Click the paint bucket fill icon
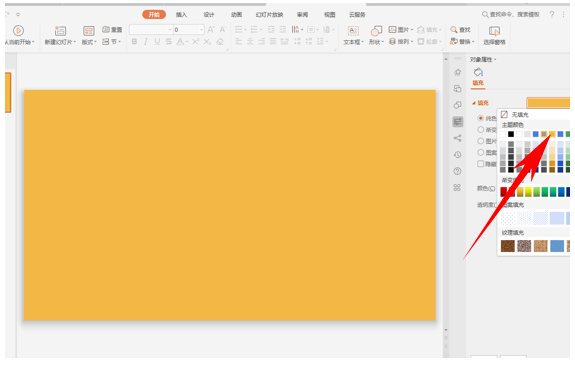The width and height of the screenshot is (575, 365). 478,72
